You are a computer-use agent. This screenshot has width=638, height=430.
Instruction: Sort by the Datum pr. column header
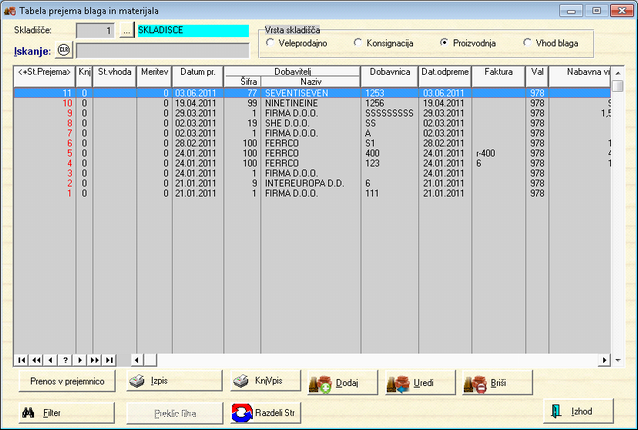pyautogui.click(x=197, y=74)
